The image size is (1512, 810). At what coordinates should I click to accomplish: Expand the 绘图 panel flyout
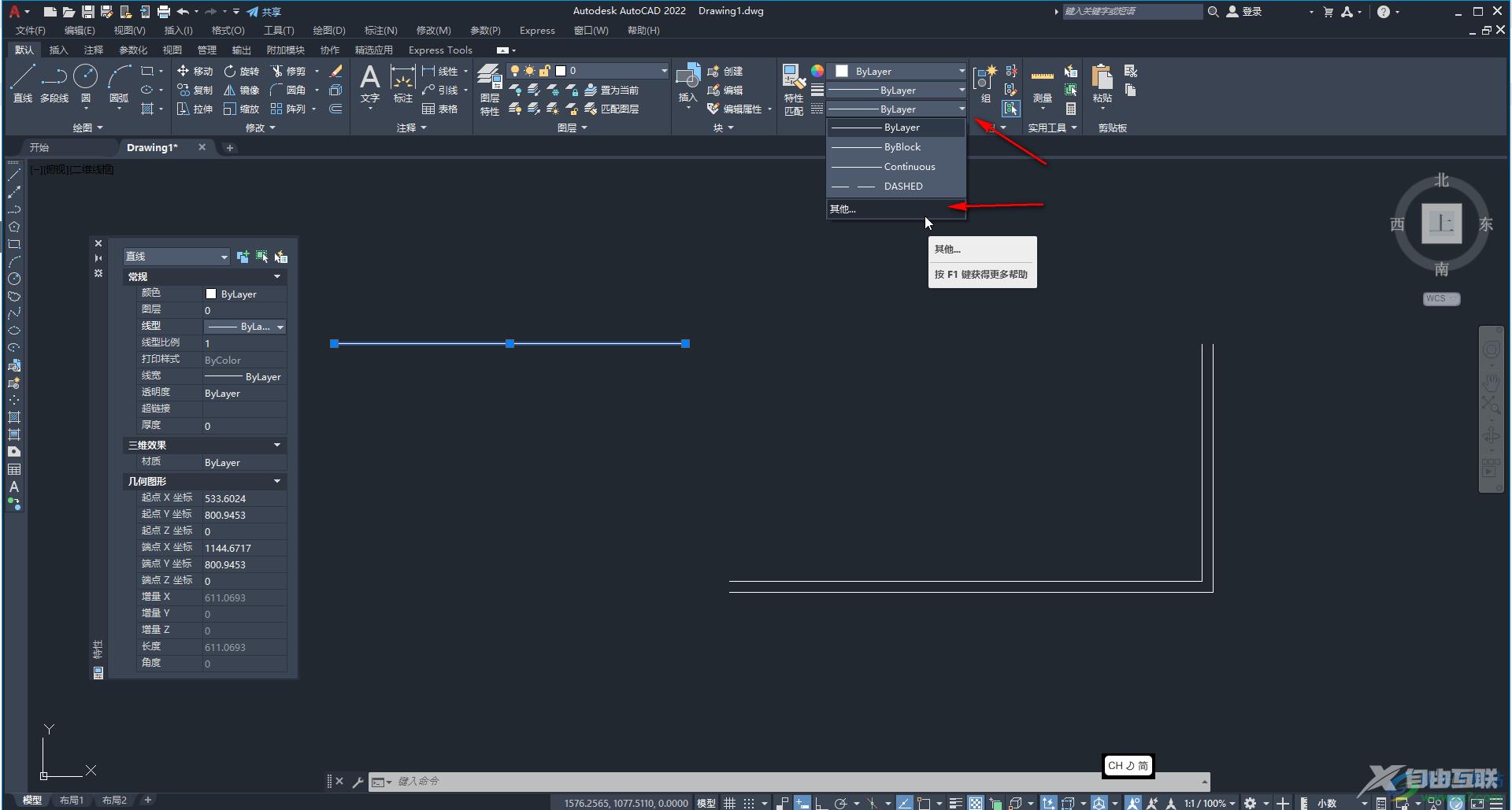pyautogui.click(x=87, y=128)
